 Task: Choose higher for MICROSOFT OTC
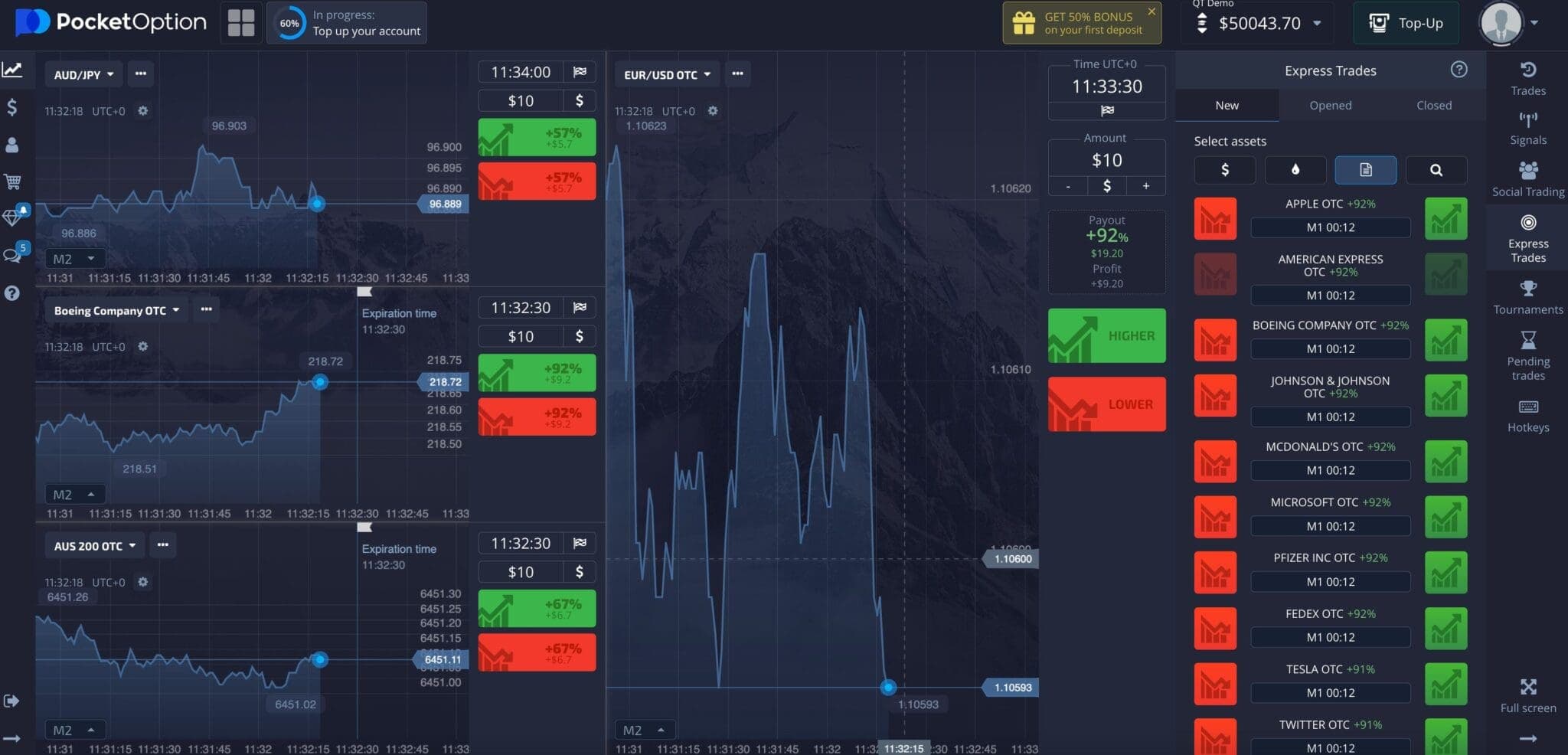click(x=1445, y=517)
